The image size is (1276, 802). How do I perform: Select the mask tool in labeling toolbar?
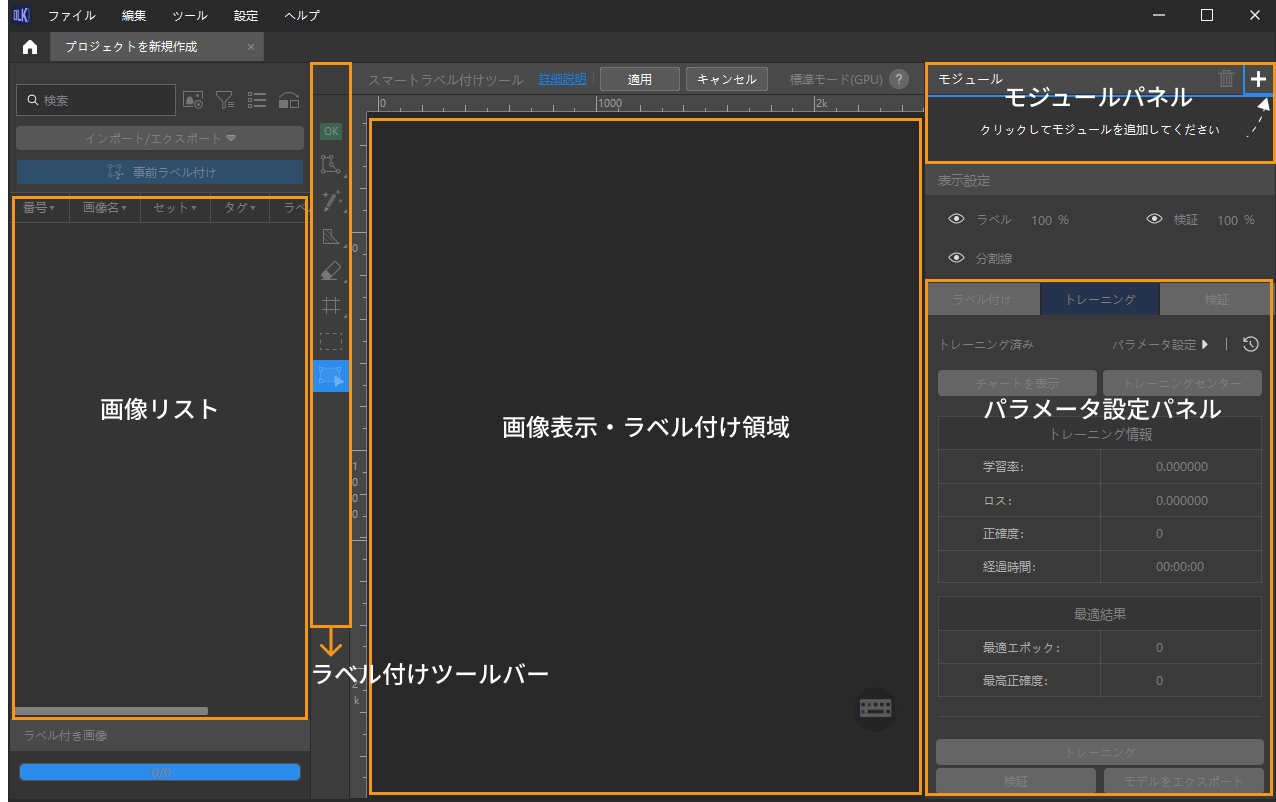point(331,237)
